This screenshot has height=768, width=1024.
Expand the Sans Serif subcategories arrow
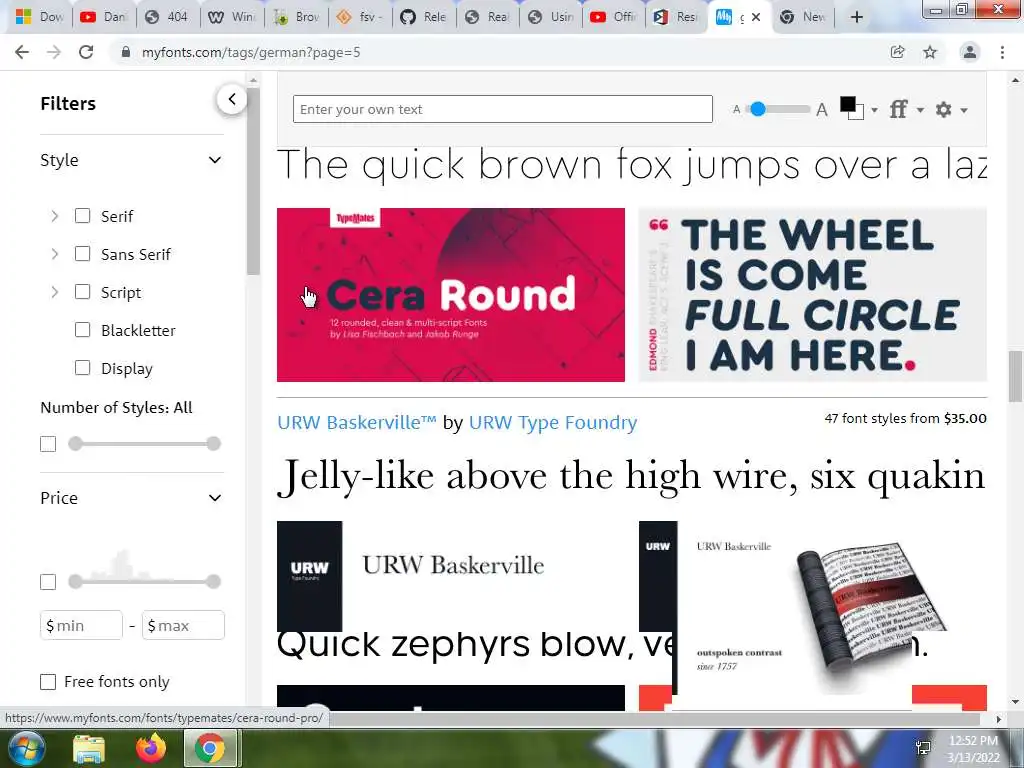[x=54, y=254]
